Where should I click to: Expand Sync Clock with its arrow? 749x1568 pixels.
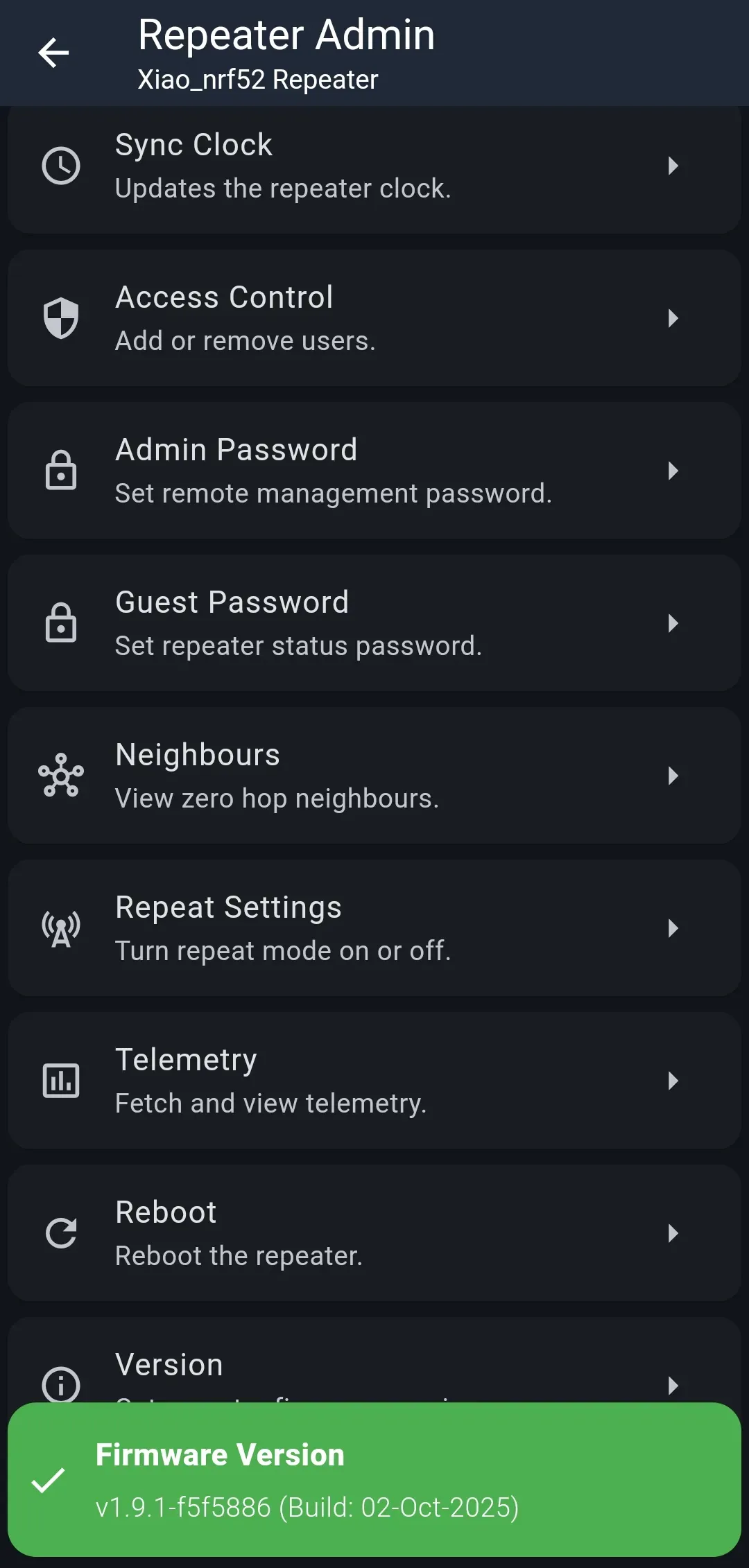tap(672, 166)
